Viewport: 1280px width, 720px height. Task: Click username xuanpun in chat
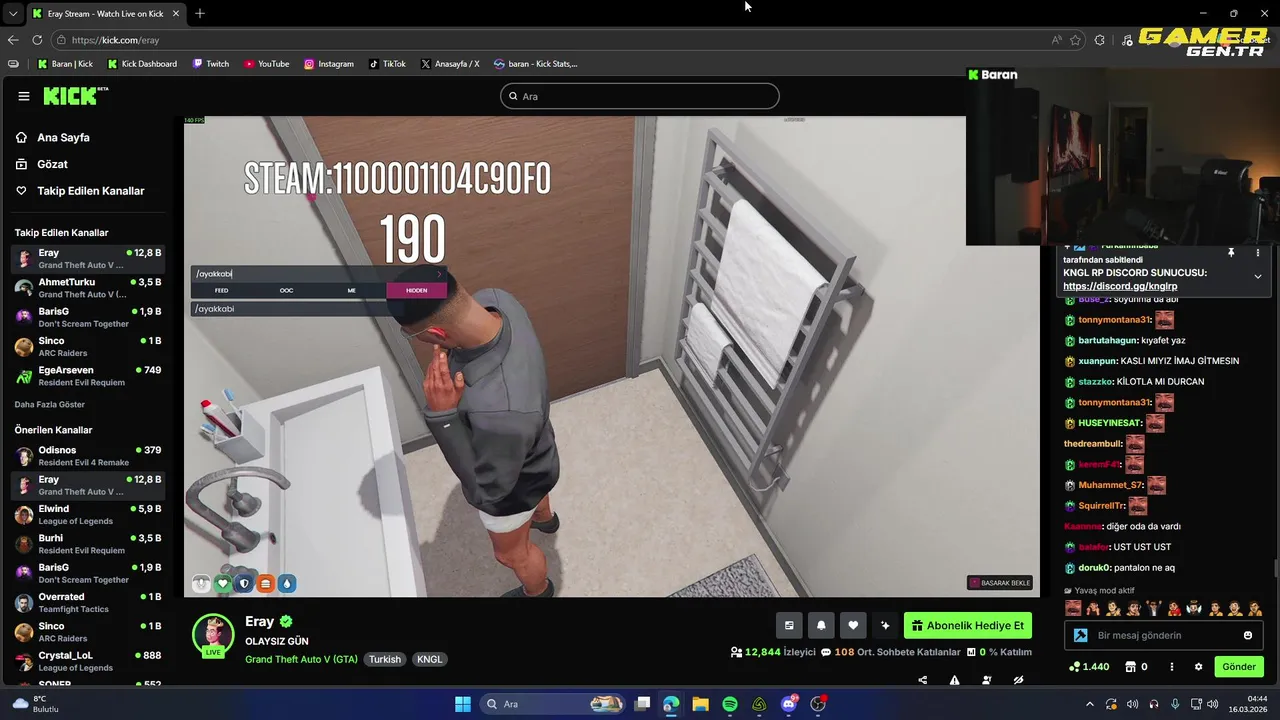(x=1097, y=361)
